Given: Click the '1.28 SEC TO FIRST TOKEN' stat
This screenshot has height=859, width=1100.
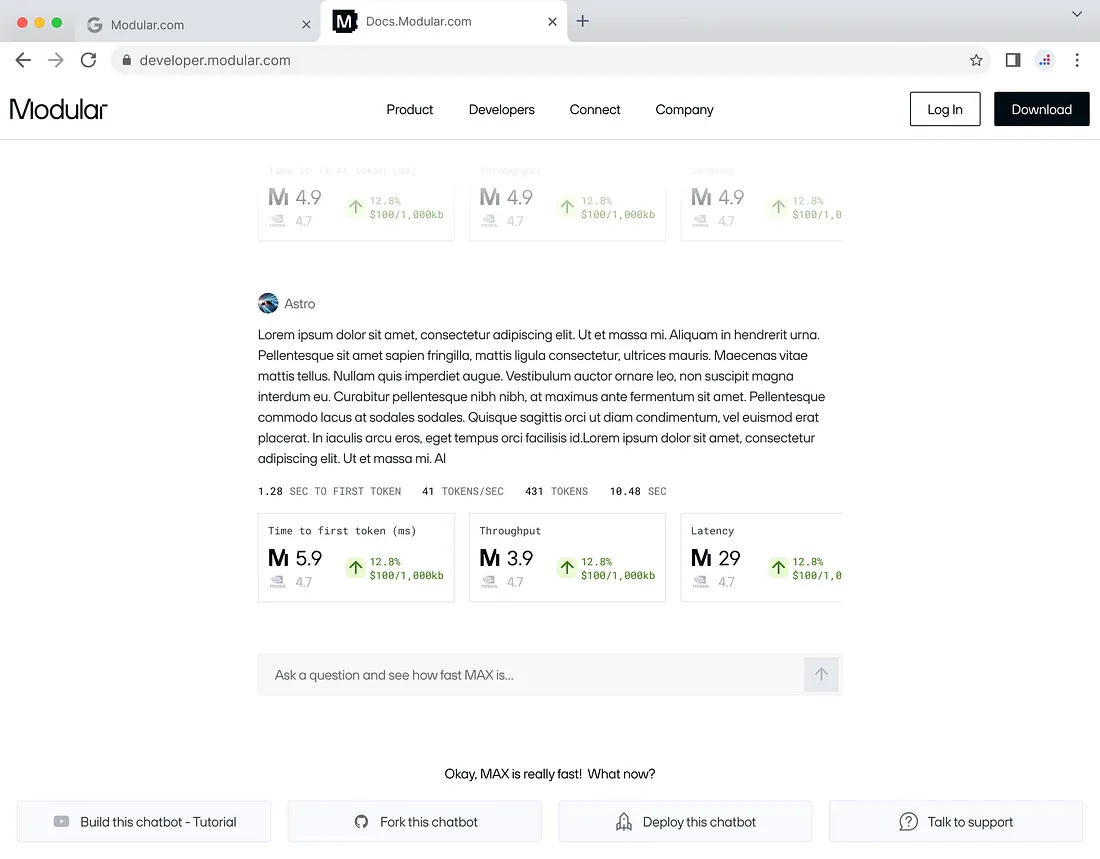Looking at the screenshot, I should pyautogui.click(x=330, y=491).
